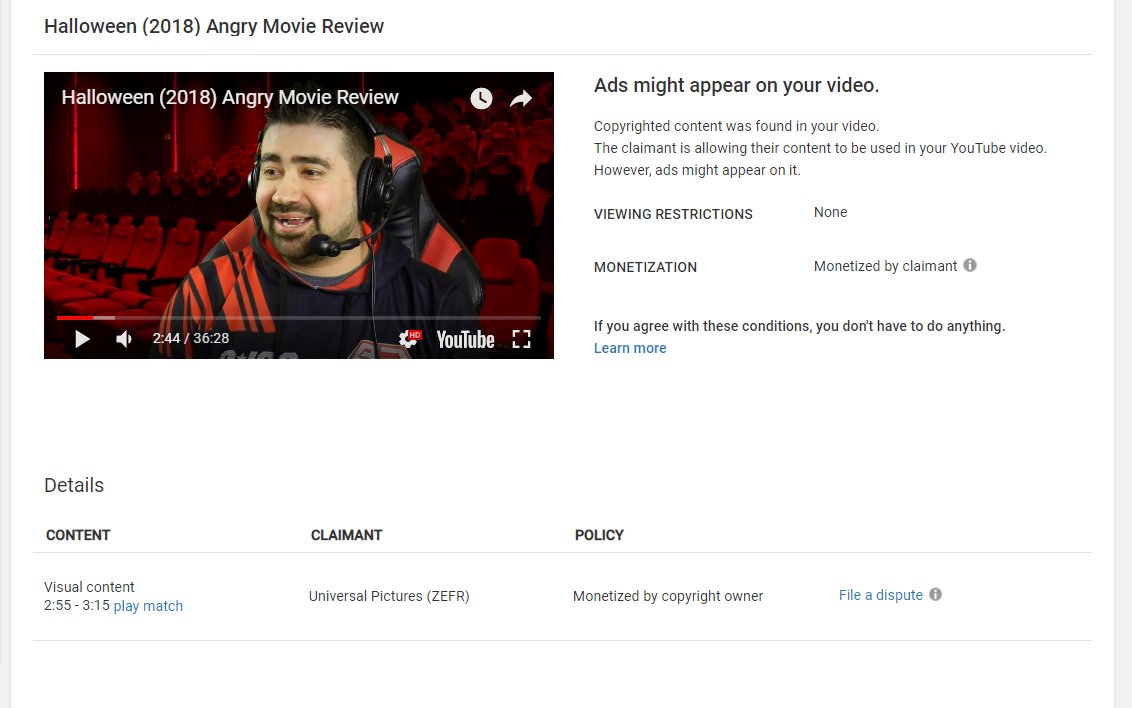The width and height of the screenshot is (1132, 708).
Task: Click the POLICY column header
Action: click(599, 535)
